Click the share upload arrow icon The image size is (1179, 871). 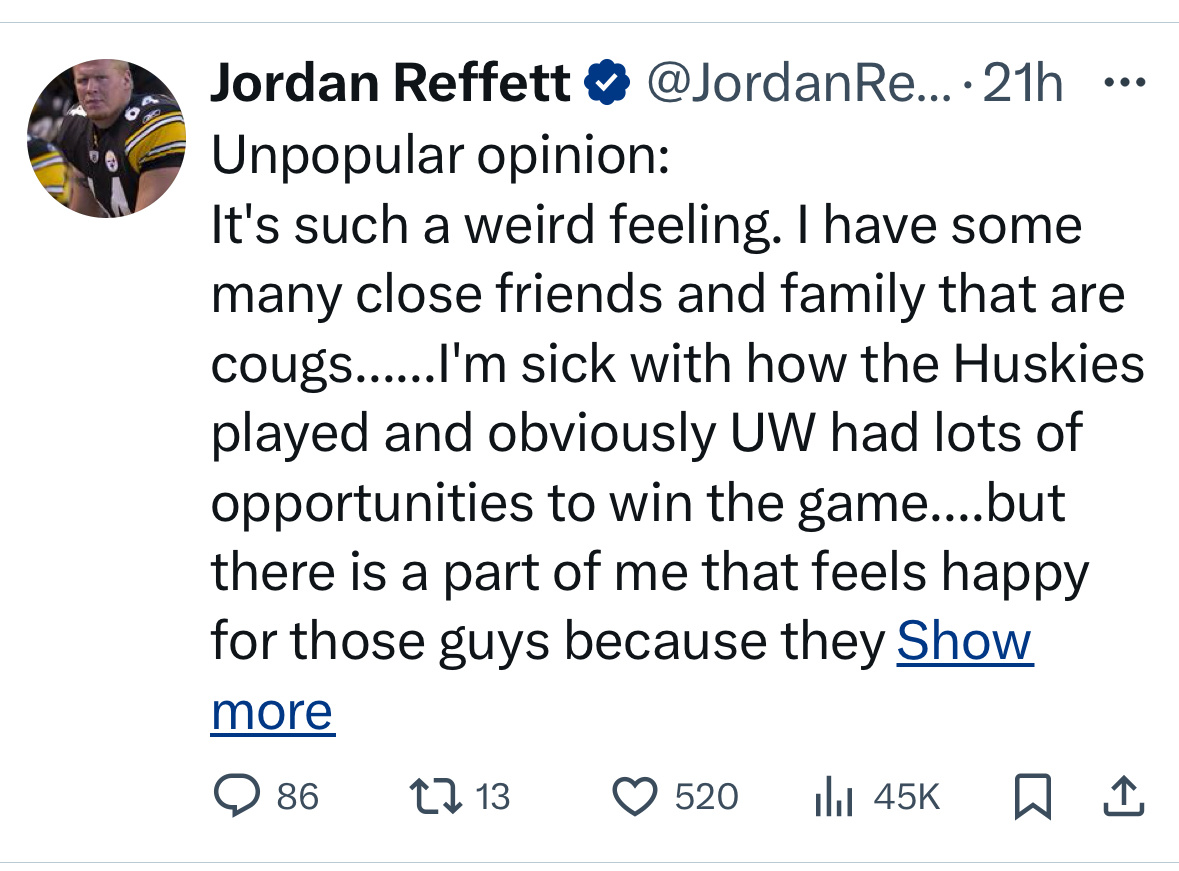pyautogui.click(x=1123, y=796)
